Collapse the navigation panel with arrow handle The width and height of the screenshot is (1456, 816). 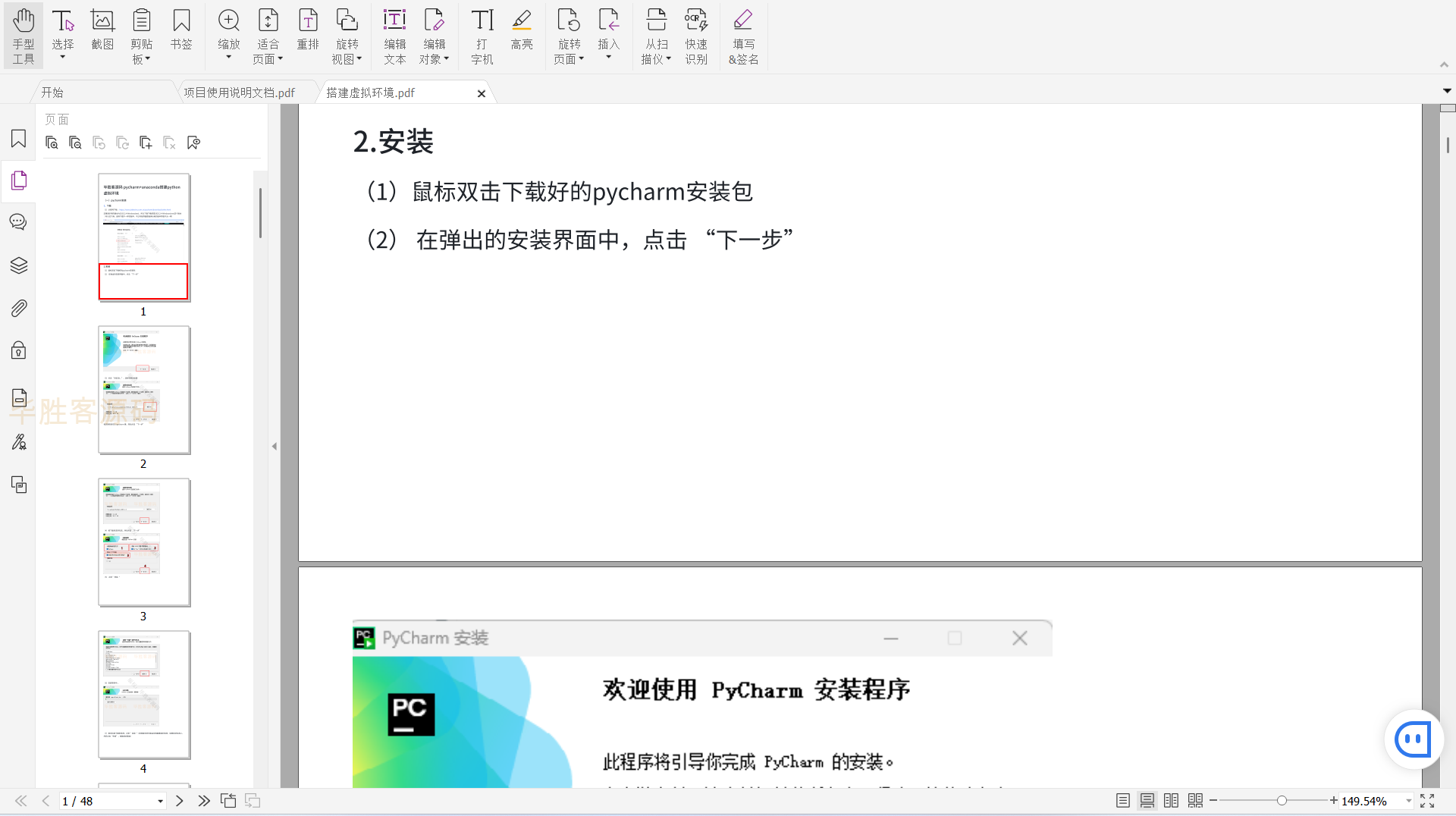tap(275, 446)
